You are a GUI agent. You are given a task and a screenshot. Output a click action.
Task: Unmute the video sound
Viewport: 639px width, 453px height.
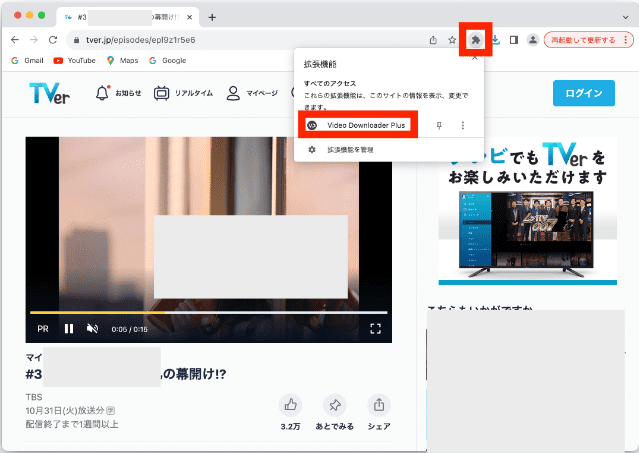(93, 329)
